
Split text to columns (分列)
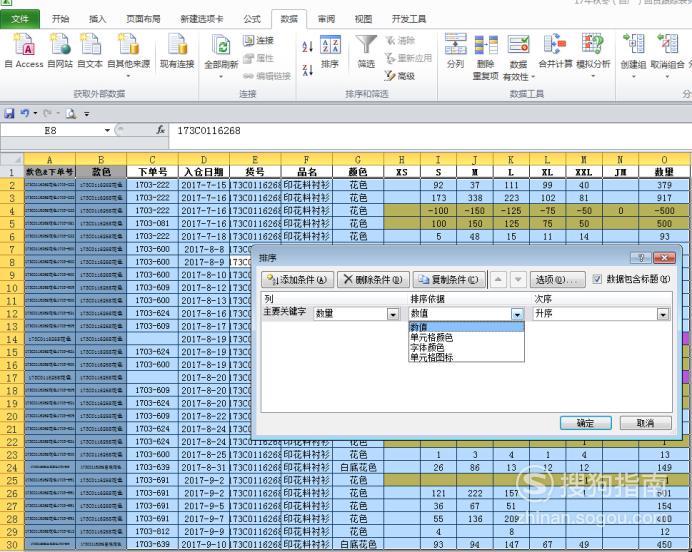(x=455, y=50)
